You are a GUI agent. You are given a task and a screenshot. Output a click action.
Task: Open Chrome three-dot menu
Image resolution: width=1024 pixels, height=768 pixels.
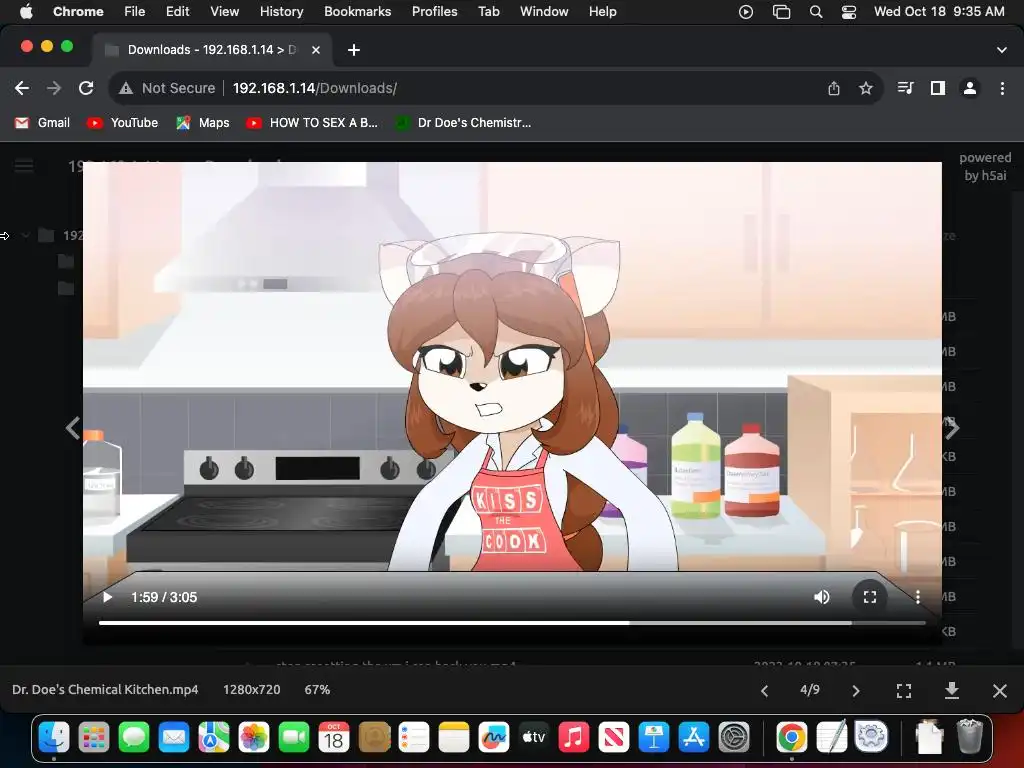tap(1002, 88)
